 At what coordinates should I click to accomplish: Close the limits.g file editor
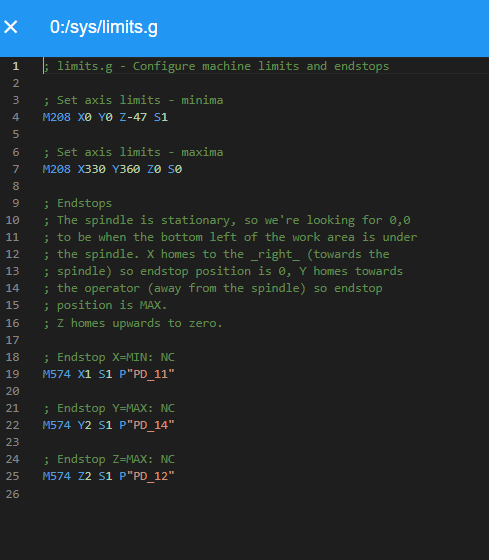pos(11,27)
